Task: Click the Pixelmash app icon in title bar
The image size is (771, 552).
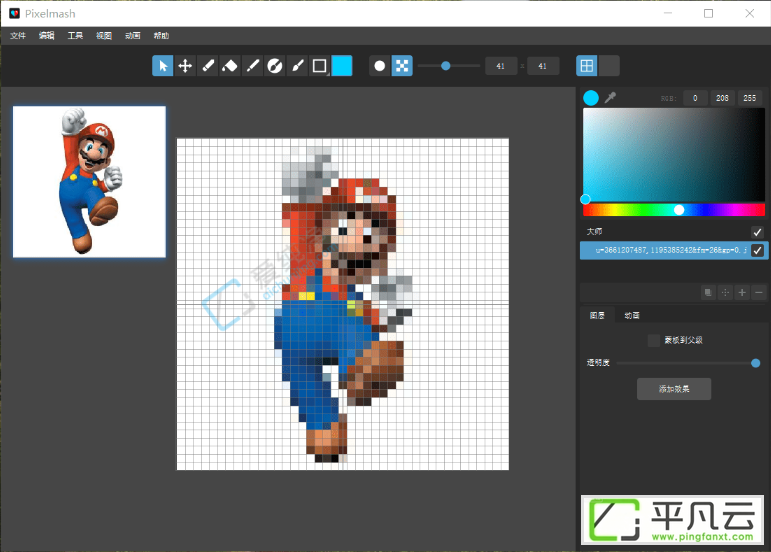Action: tap(15, 13)
